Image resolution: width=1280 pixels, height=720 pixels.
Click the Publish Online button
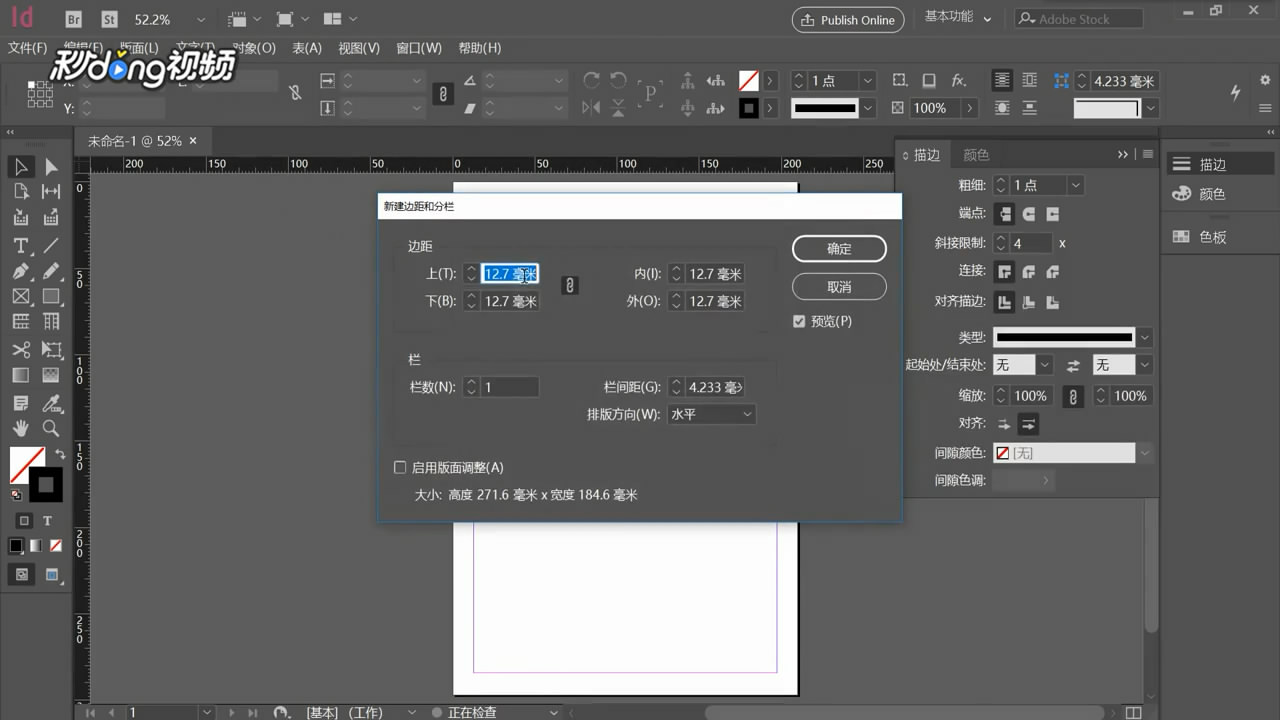[x=848, y=20]
